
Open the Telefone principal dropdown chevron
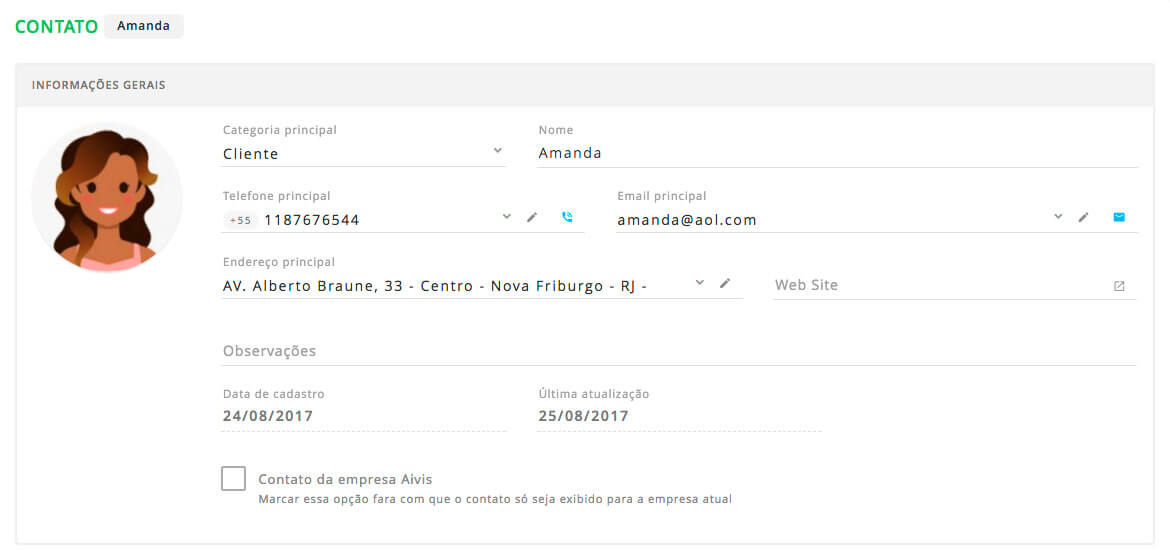[x=507, y=216]
